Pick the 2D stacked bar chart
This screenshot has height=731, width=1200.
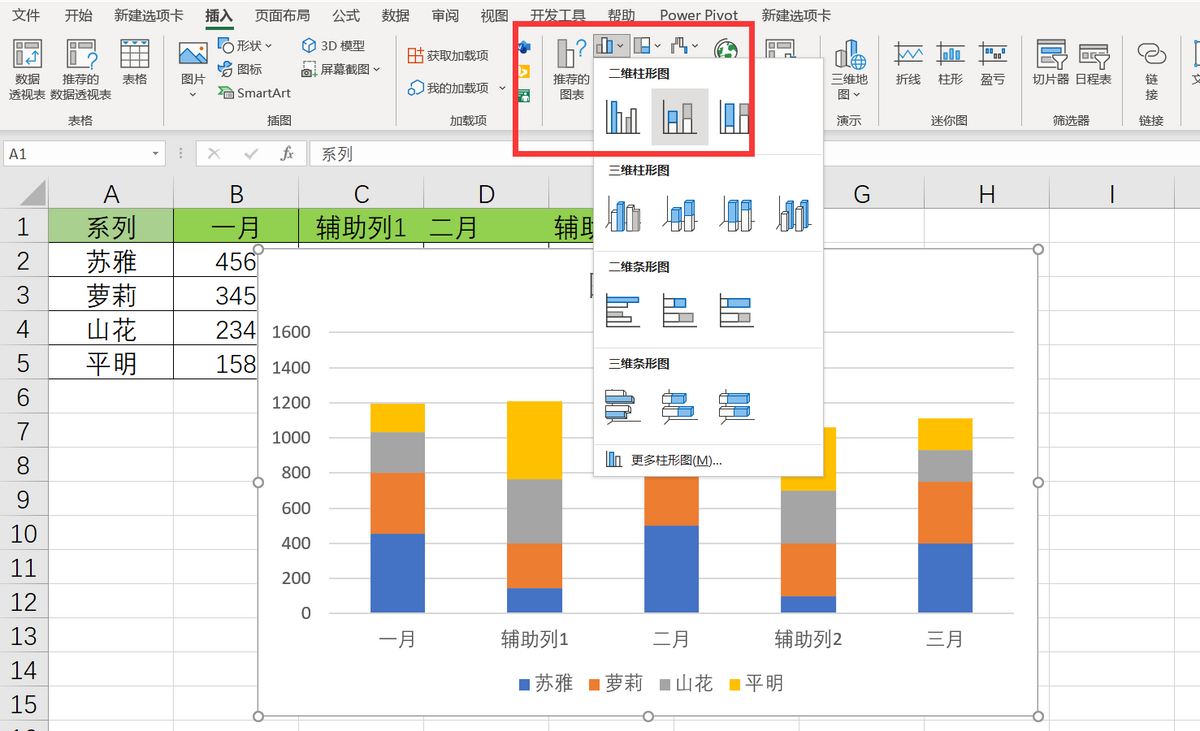(x=680, y=310)
